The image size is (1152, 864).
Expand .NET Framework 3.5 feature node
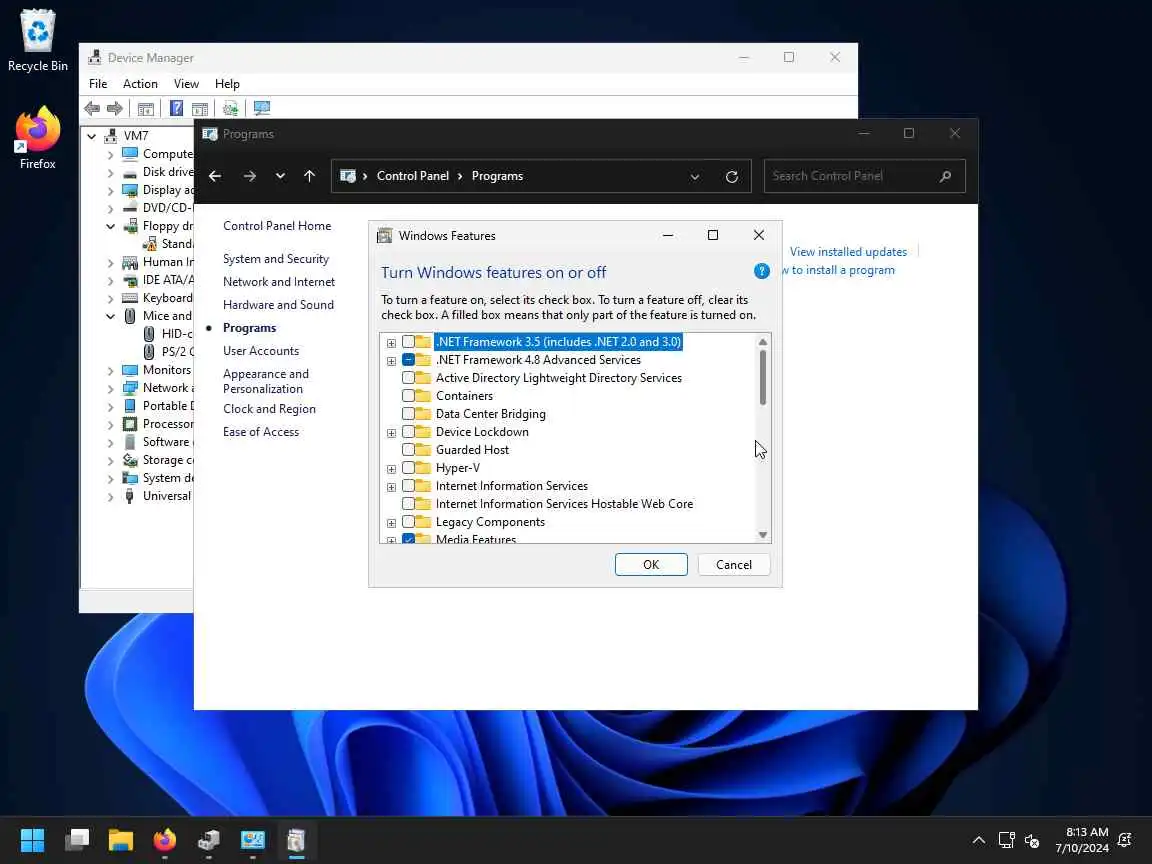tap(392, 343)
